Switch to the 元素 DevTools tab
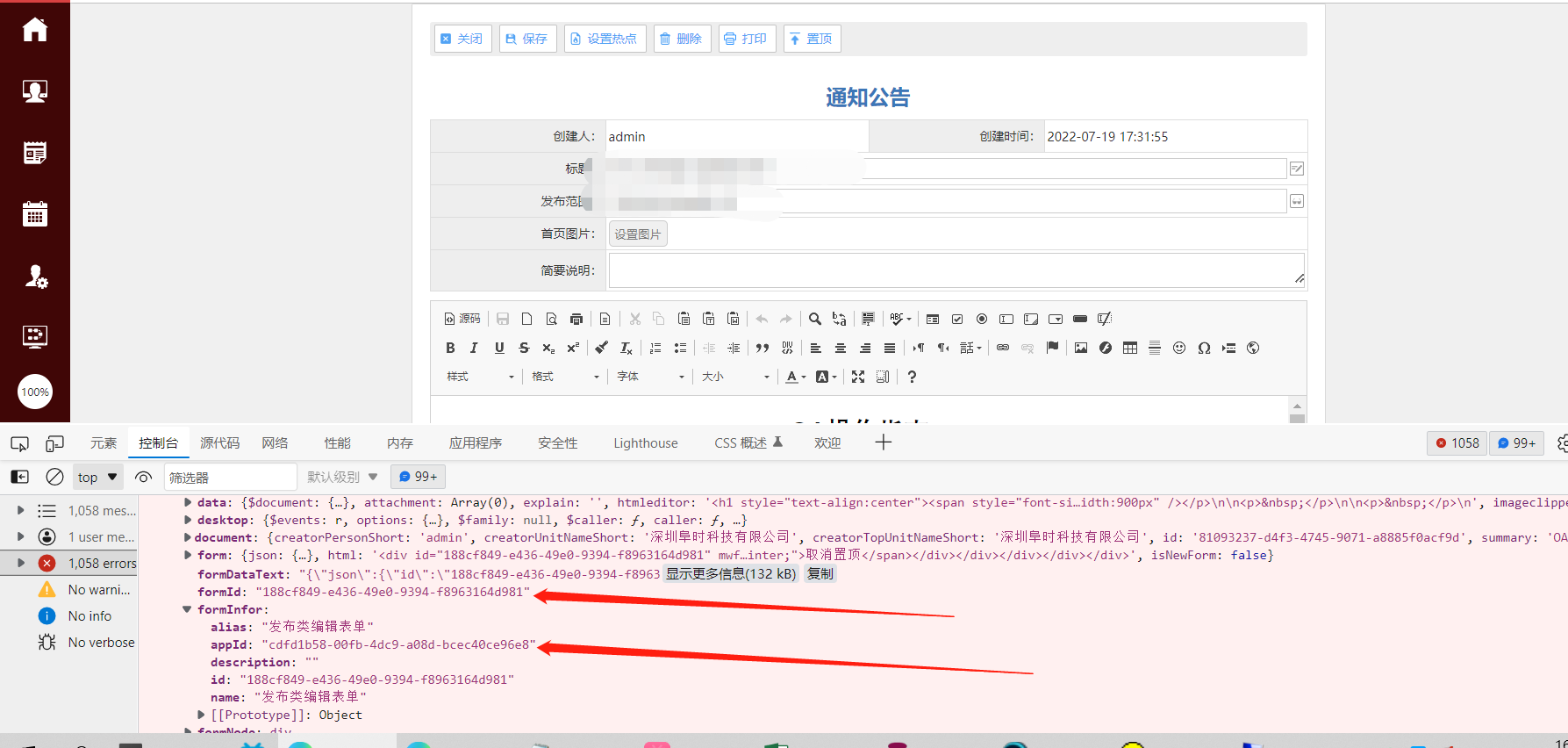 pos(104,443)
